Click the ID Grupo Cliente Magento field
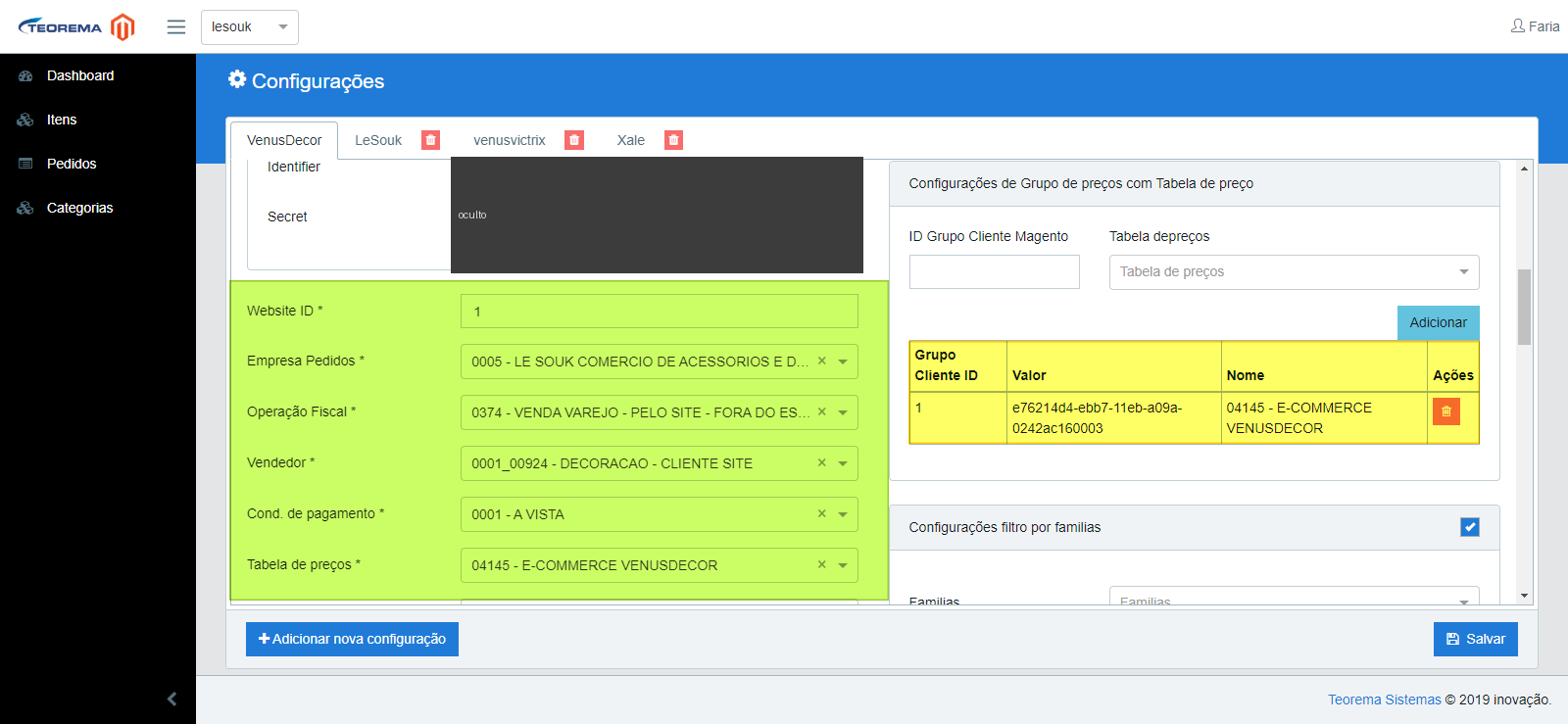Viewport: 1568px width, 724px height. (x=995, y=272)
